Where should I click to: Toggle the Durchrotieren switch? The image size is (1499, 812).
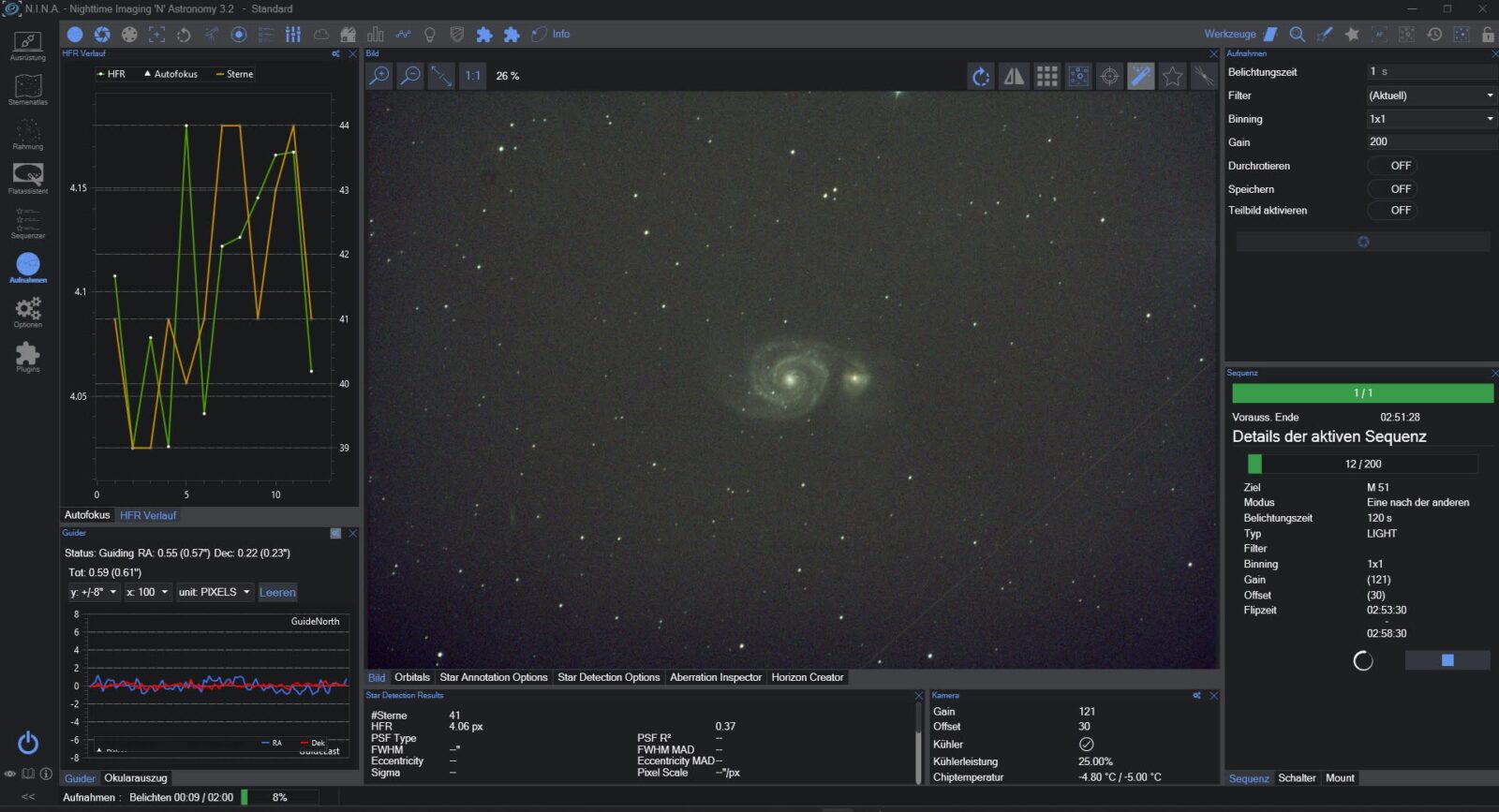(1391, 166)
